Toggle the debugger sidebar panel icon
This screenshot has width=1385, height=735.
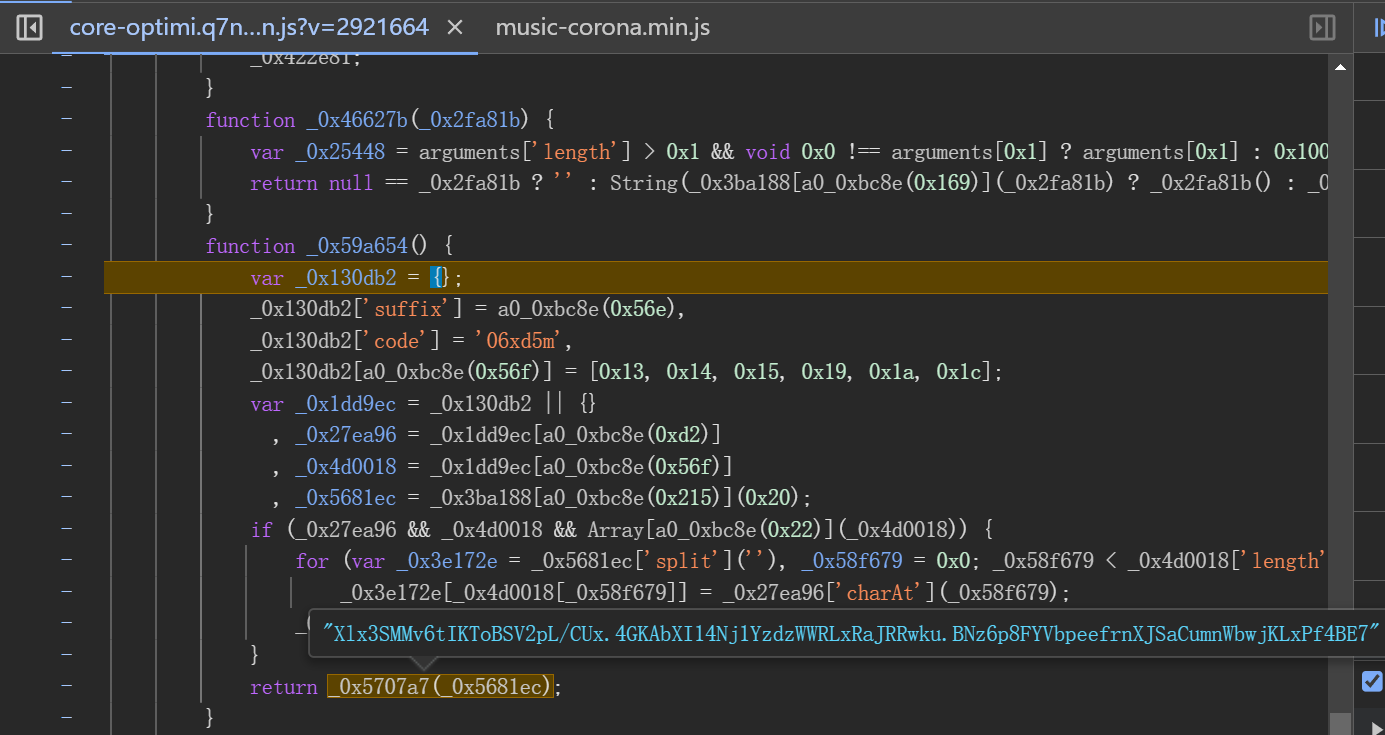pos(1322,27)
